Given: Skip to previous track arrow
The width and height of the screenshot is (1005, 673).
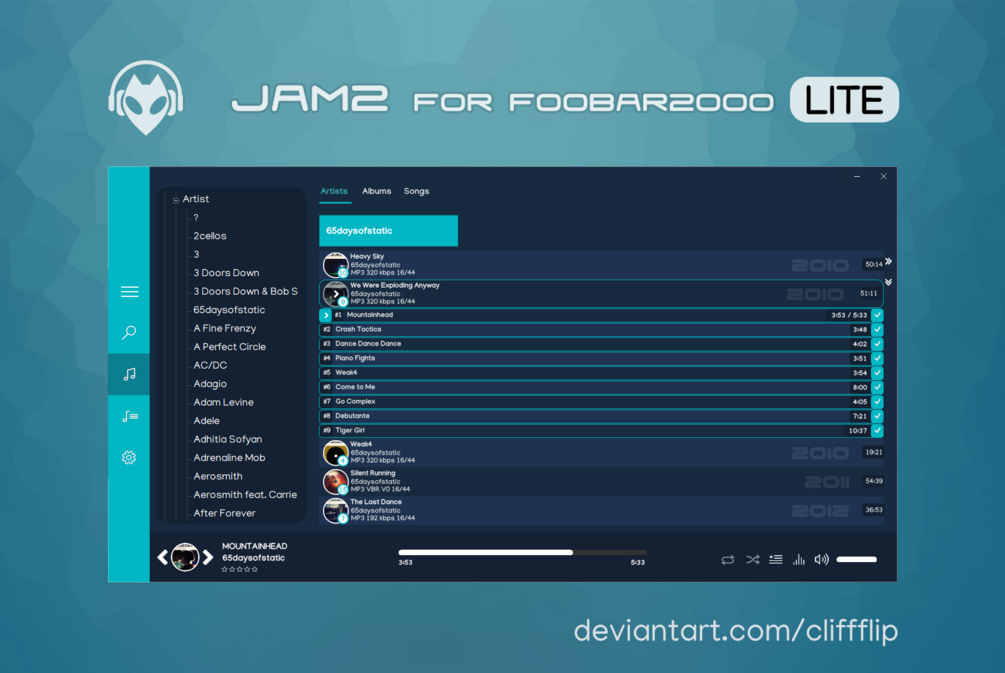Looking at the screenshot, I should click(x=163, y=557).
